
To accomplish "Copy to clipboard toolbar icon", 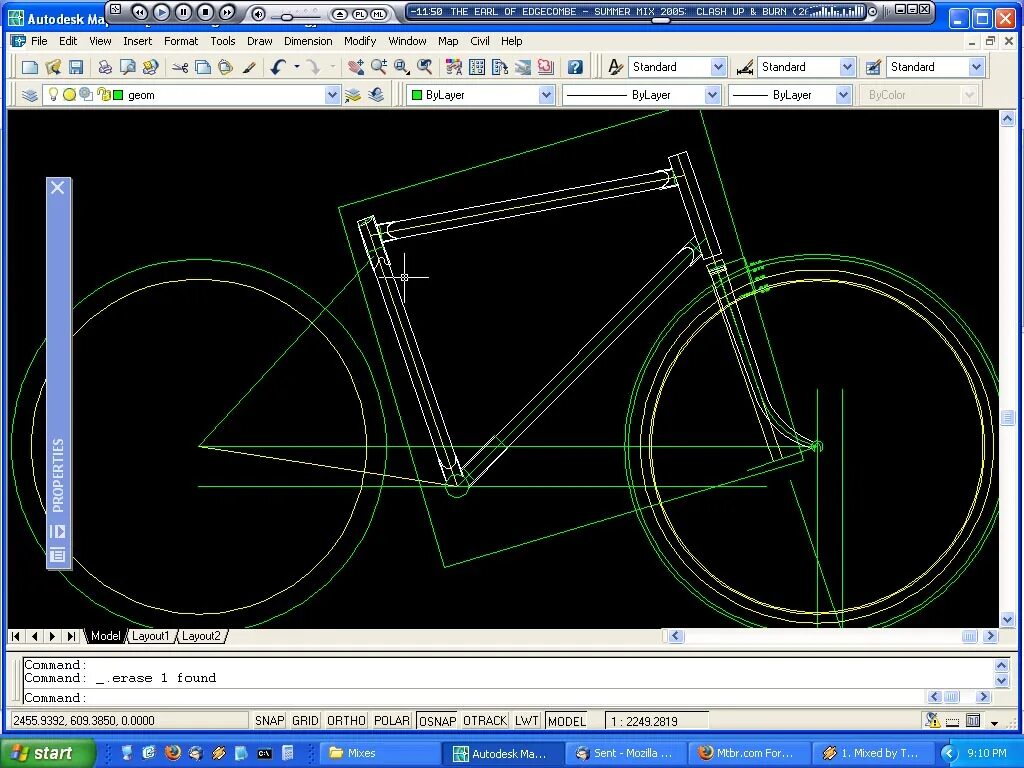I will pyautogui.click(x=203, y=67).
